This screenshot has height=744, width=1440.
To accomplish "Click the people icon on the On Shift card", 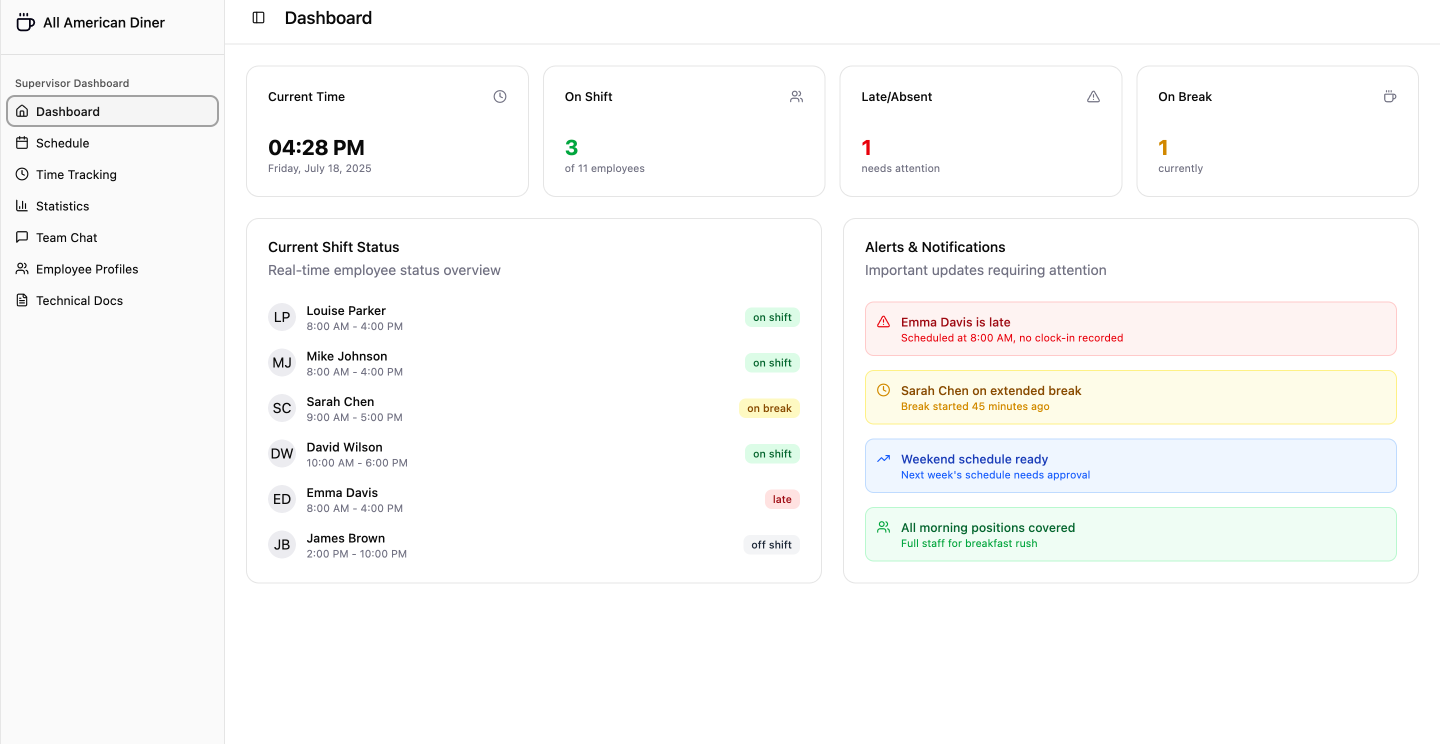I will tap(796, 96).
